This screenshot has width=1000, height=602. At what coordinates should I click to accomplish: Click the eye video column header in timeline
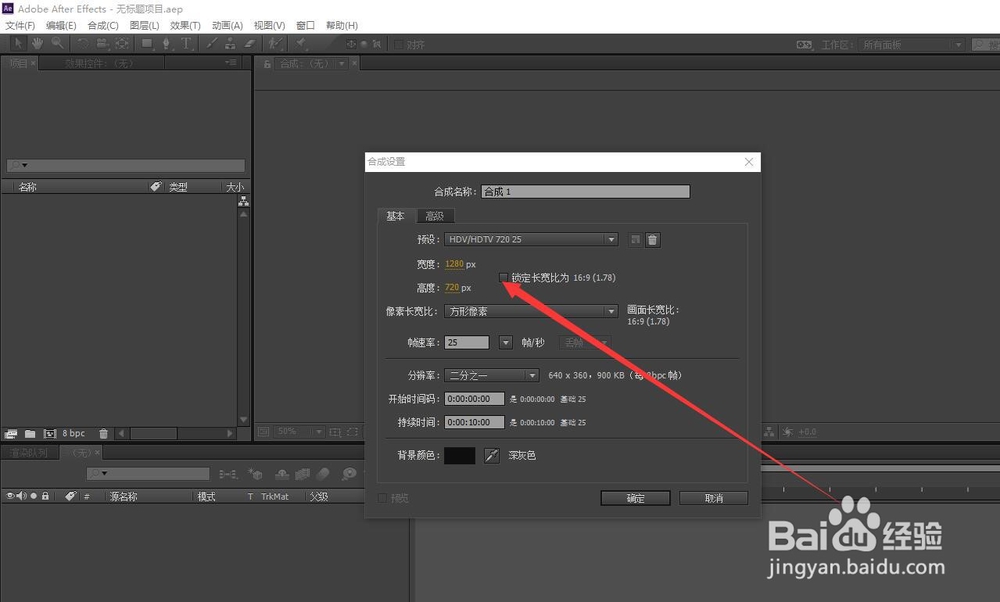10,496
